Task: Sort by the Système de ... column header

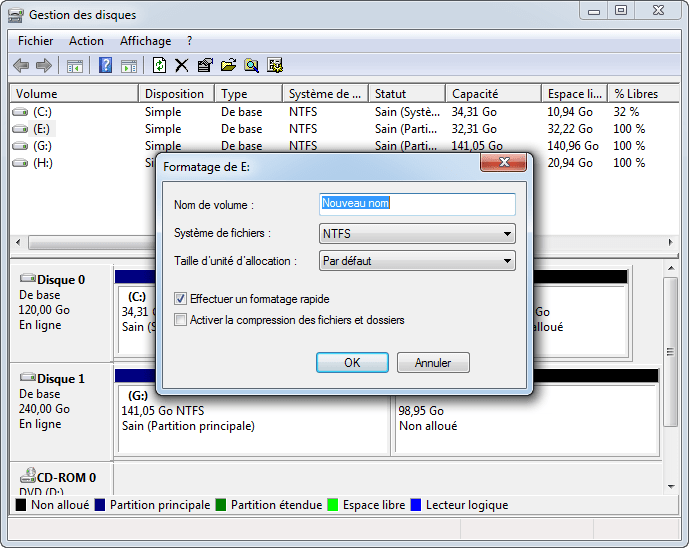Action: point(325,94)
